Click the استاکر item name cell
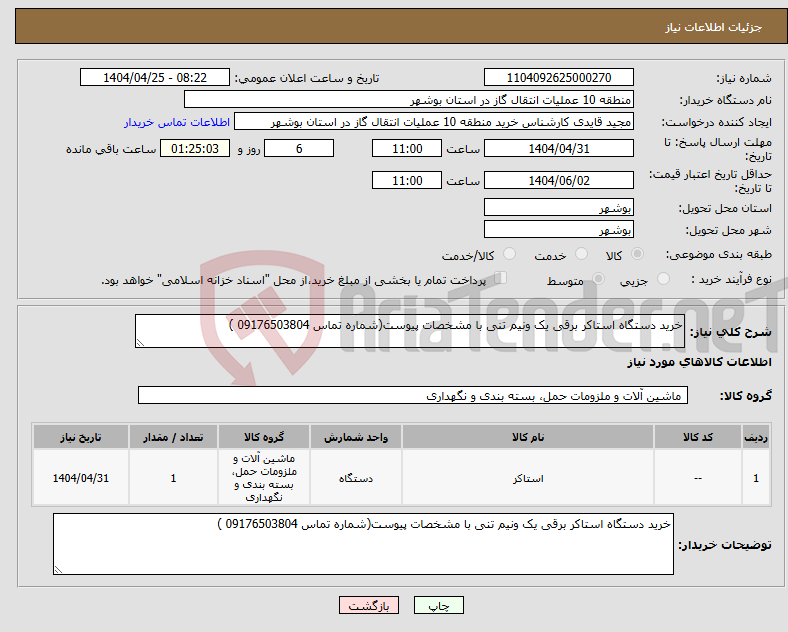The width and height of the screenshot is (788, 632). coord(528,477)
